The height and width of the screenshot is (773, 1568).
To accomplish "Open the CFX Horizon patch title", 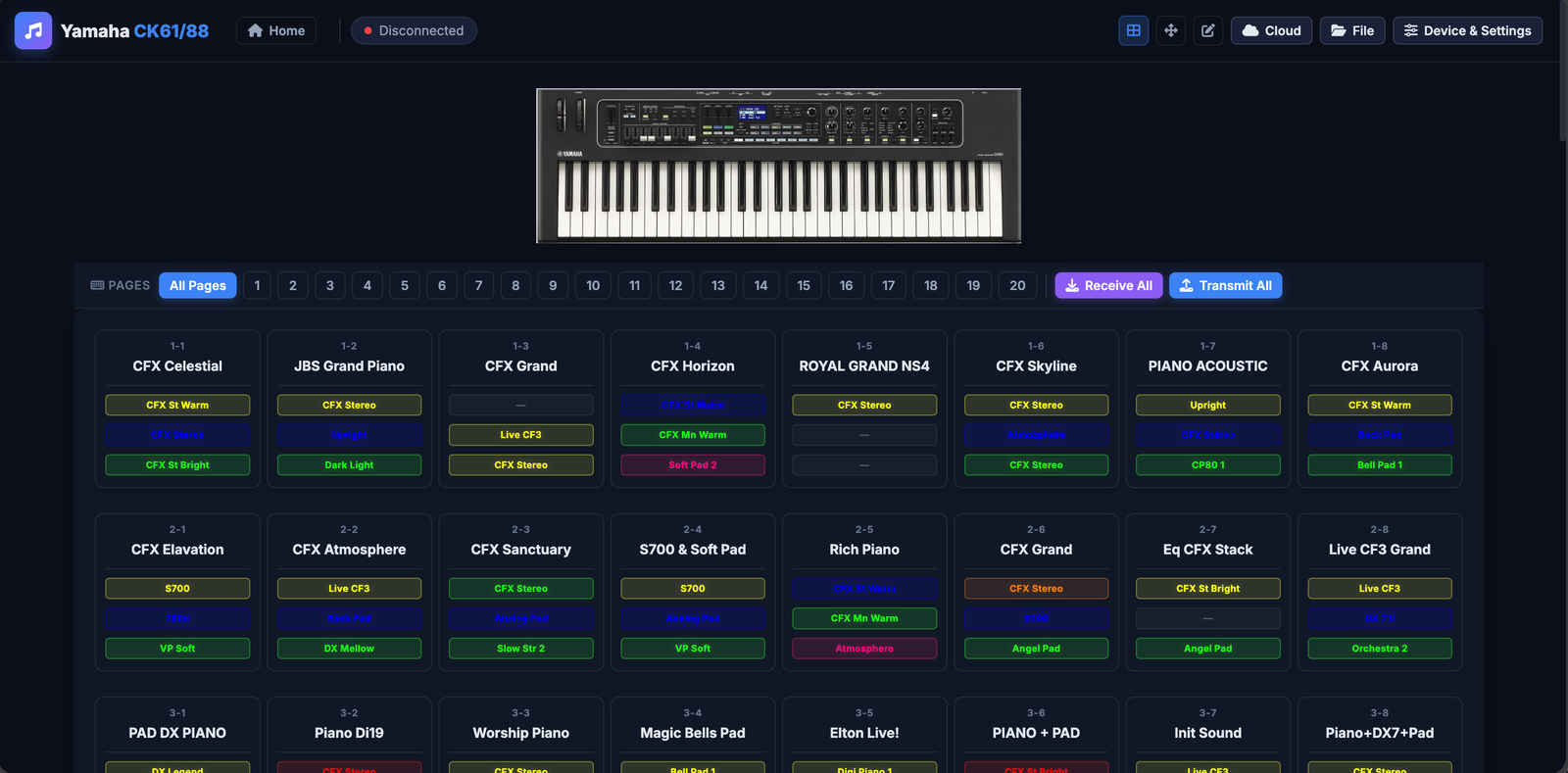I will (x=693, y=365).
